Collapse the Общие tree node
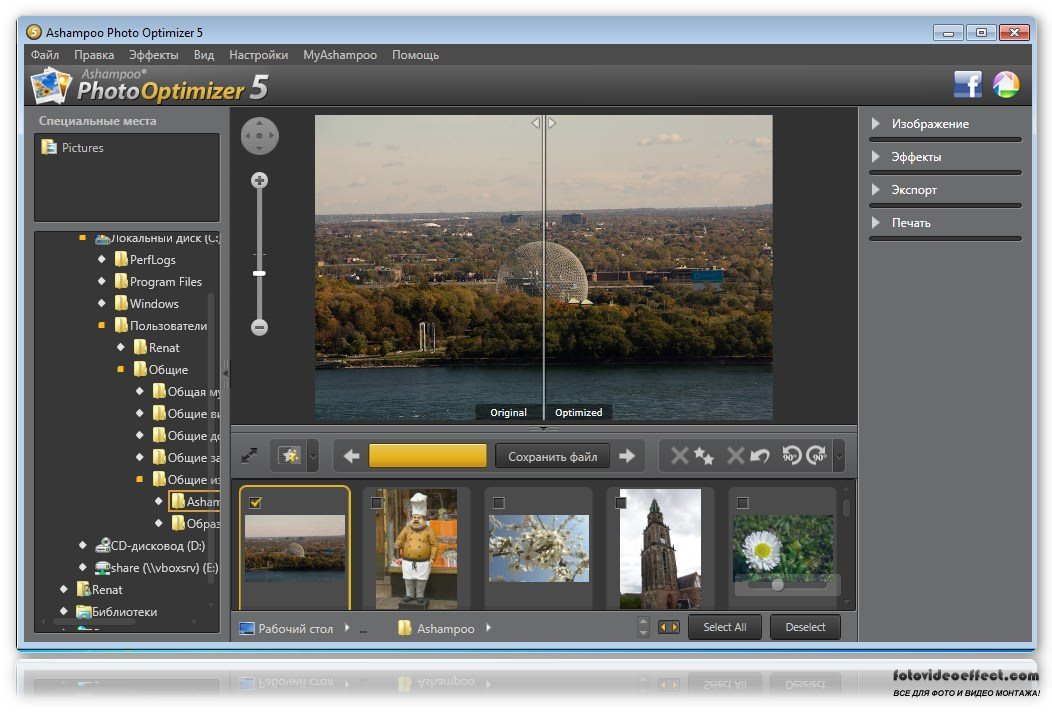Screen dimensions: 1052x712 (x=120, y=369)
